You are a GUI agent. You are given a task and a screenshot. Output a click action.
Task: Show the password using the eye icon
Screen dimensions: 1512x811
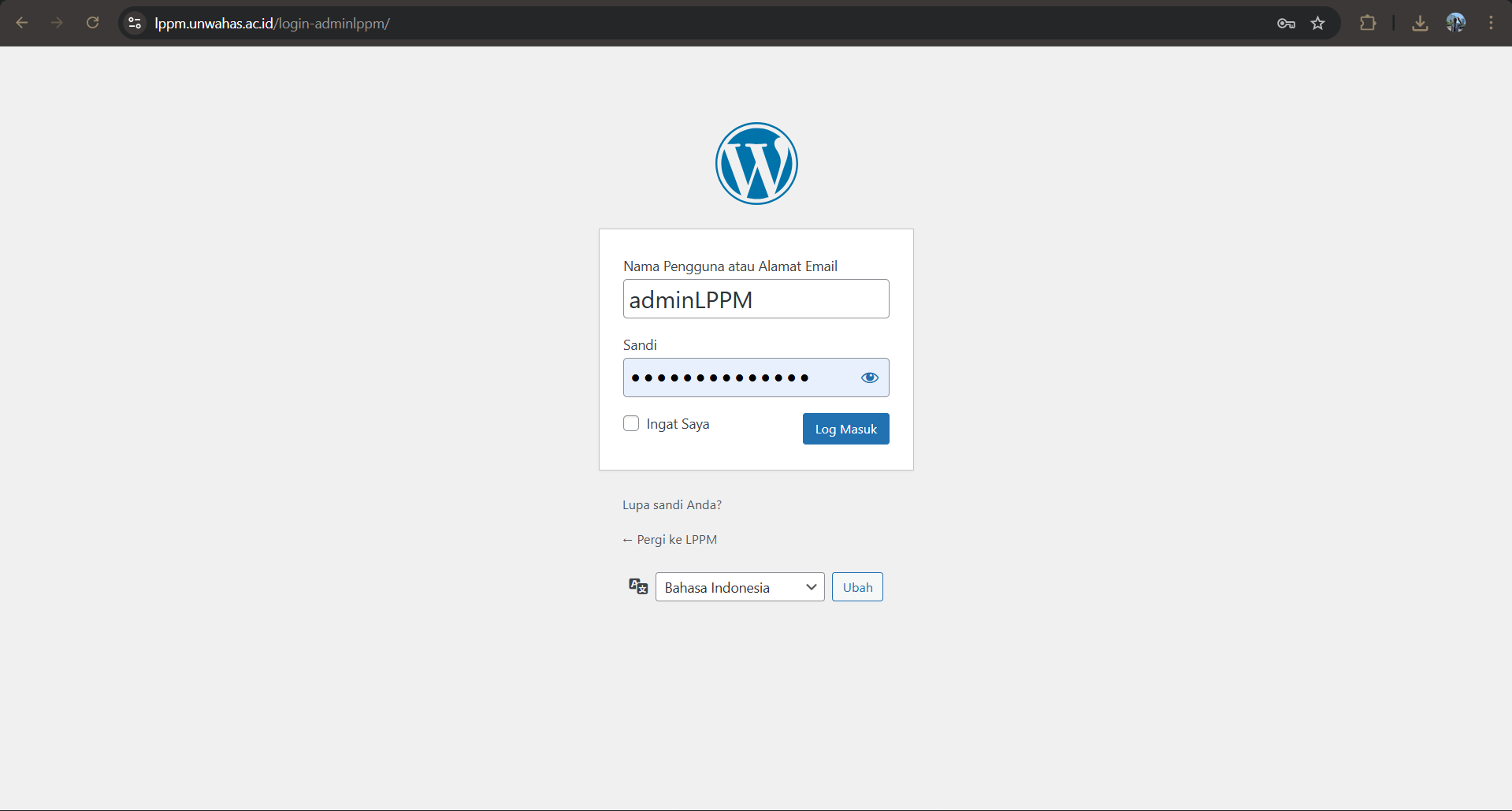point(869,378)
